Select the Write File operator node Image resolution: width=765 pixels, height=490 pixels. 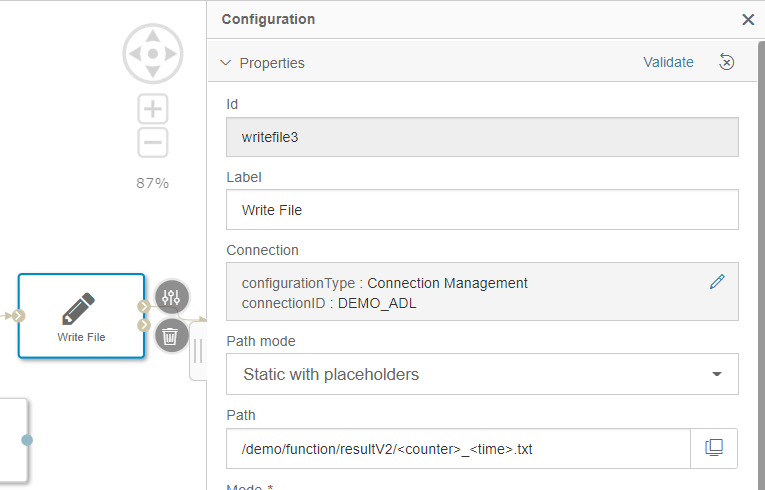pyautogui.click(x=81, y=315)
